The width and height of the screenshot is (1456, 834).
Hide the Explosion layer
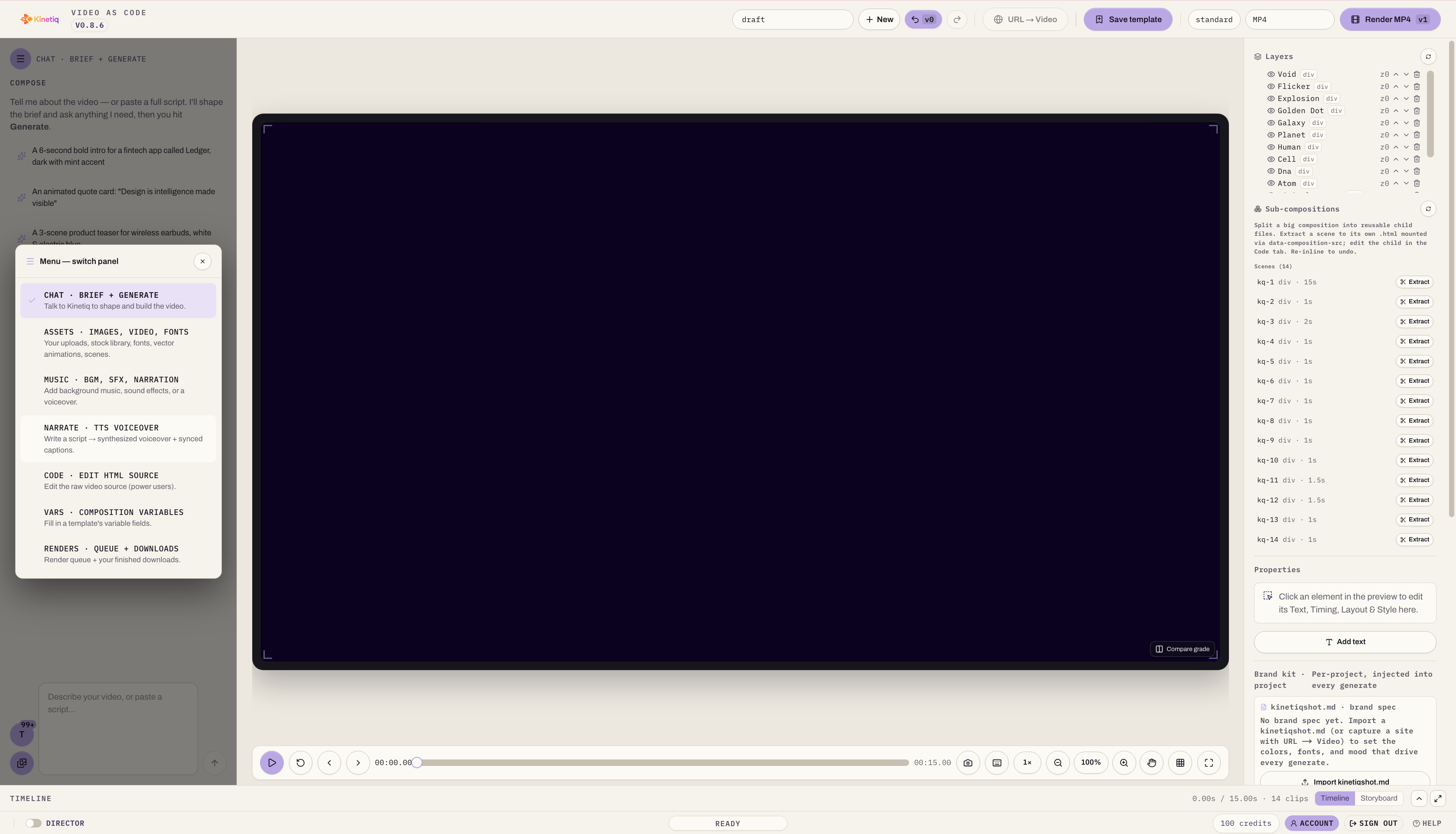point(1271,98)
